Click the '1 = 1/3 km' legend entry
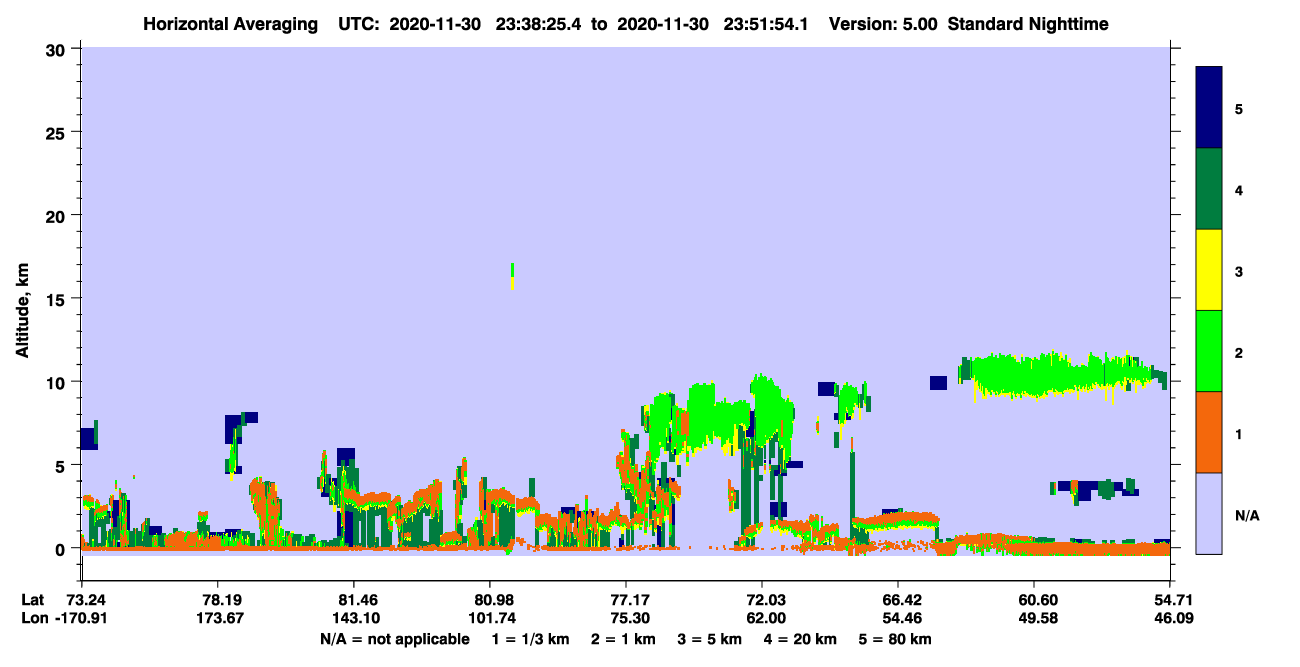The width and height of the screenshot is (1300, 667). pyautogui.click(x=531, y=639)
